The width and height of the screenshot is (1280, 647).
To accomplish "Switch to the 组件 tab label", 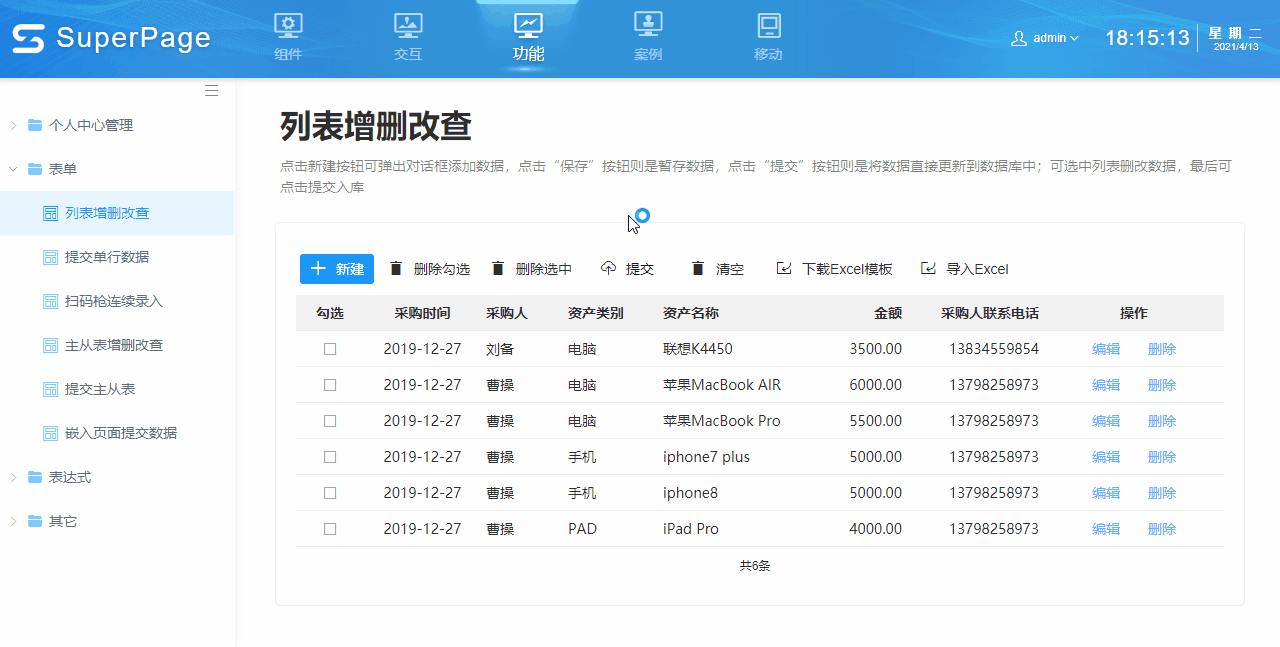I will point(288,54).
